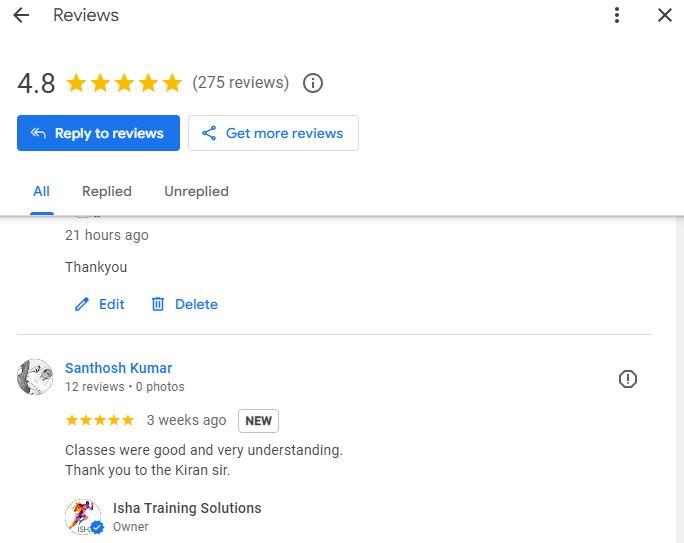This screenshot has height=543, width=684.
Task: Click the trash bin delete icon
Action: [x=157, y=304]
